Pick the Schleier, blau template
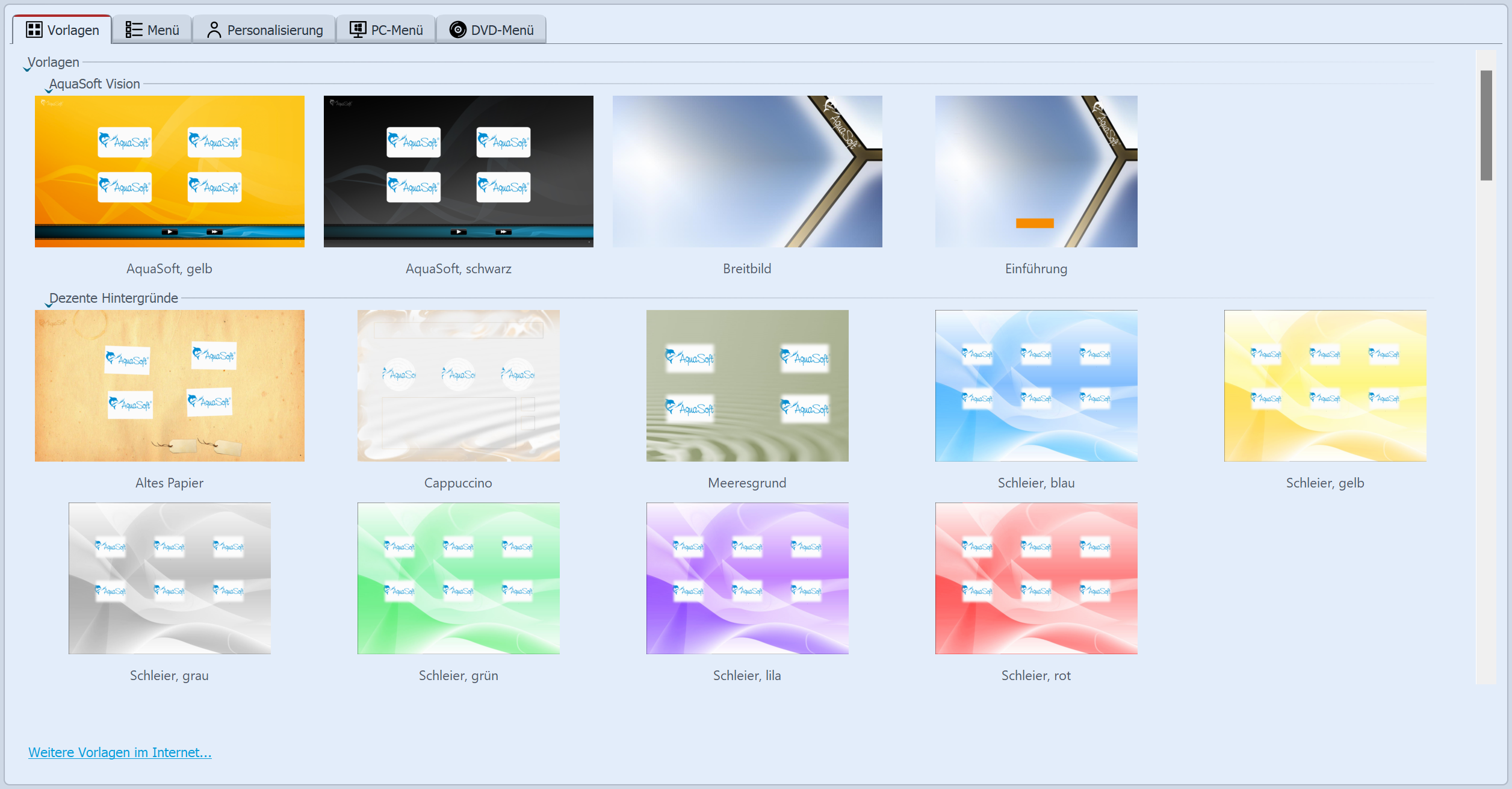 click(x=1036, y=386)
